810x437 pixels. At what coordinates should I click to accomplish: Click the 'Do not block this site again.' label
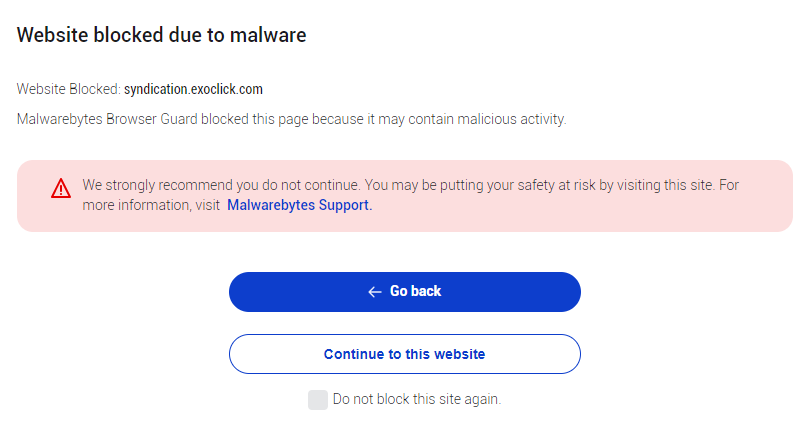(x=416, y=399)
